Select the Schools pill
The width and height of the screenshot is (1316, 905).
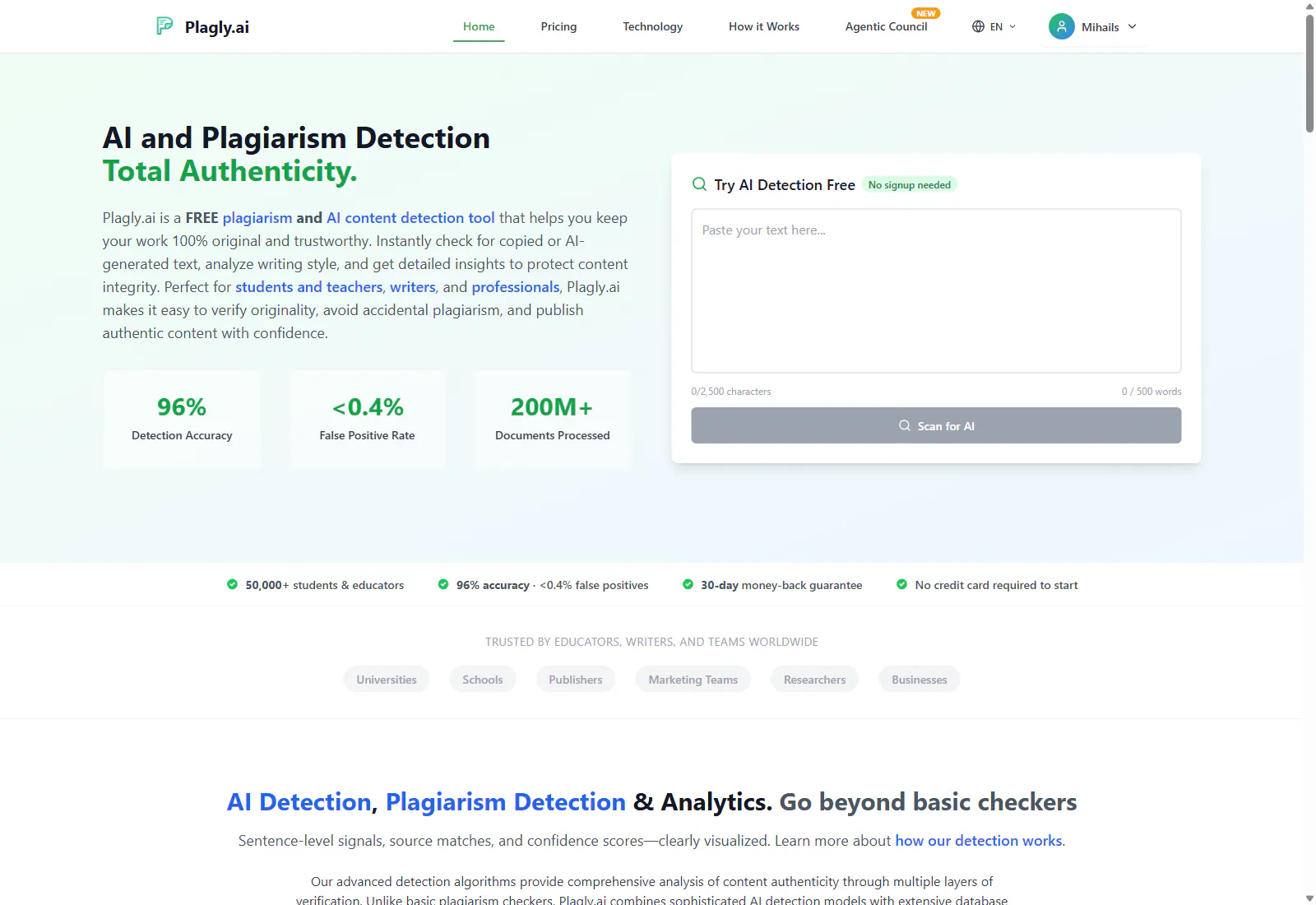coord(483,680)
